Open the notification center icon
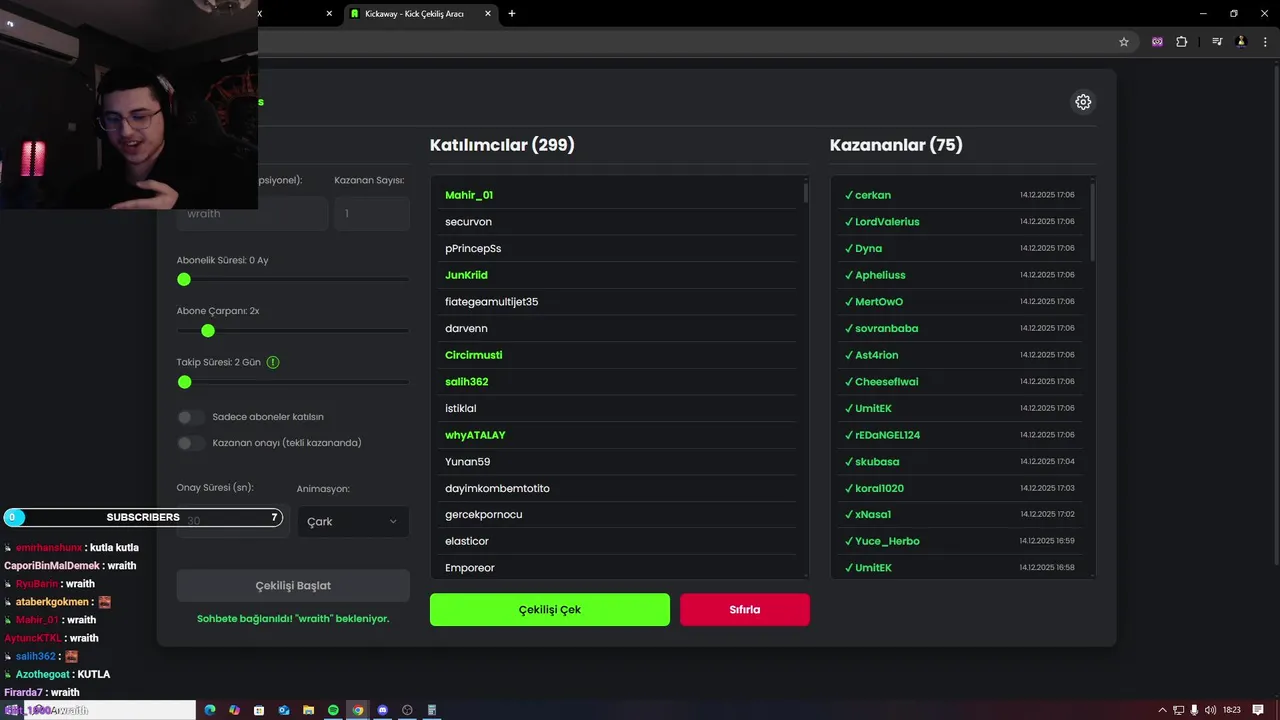Screen dimensions: 1280x720 (x=1258, y=710)
